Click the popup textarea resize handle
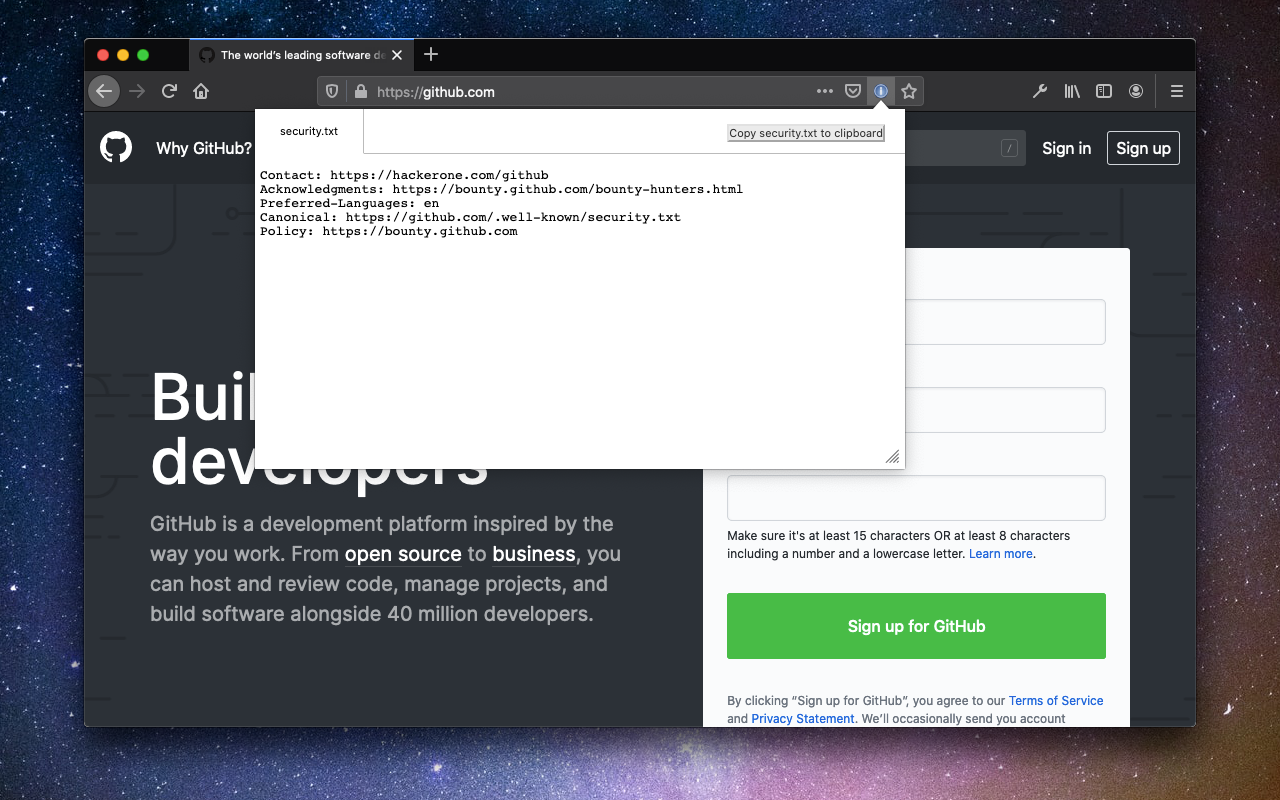Screen dimensions: 1280x800 (x=892, y=457)
